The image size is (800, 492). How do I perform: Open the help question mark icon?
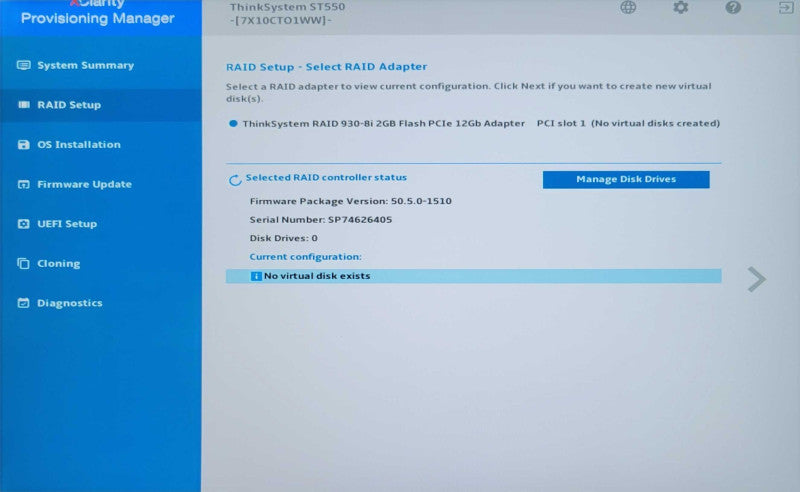pos(733,7)
